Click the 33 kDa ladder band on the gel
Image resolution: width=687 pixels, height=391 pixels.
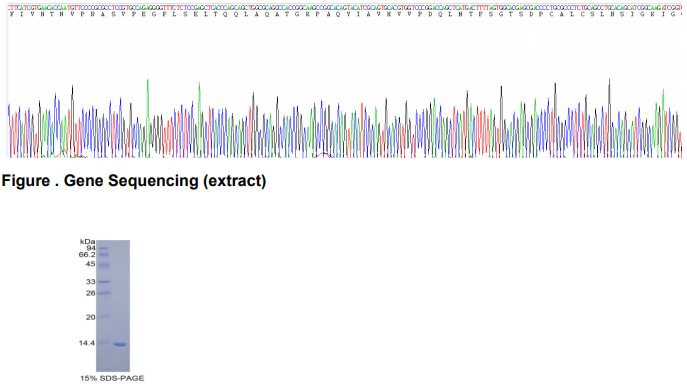pos(103,282)
